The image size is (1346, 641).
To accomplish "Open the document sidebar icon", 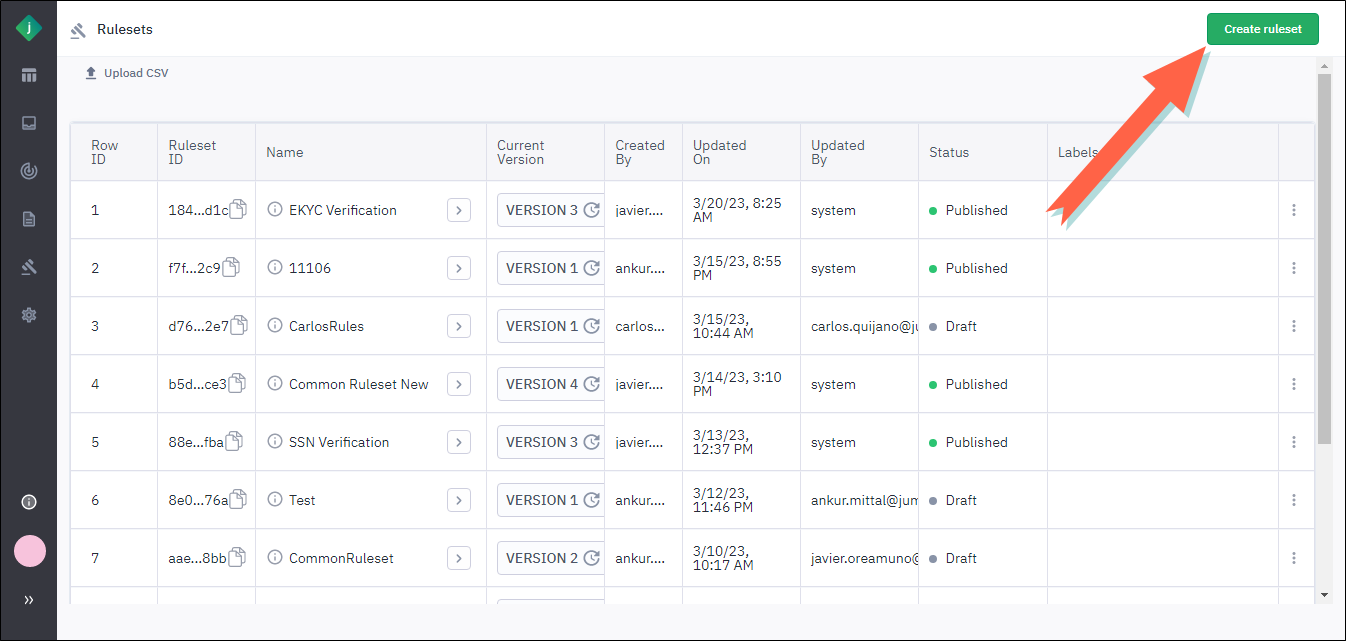I will click(x=29, y=219).
